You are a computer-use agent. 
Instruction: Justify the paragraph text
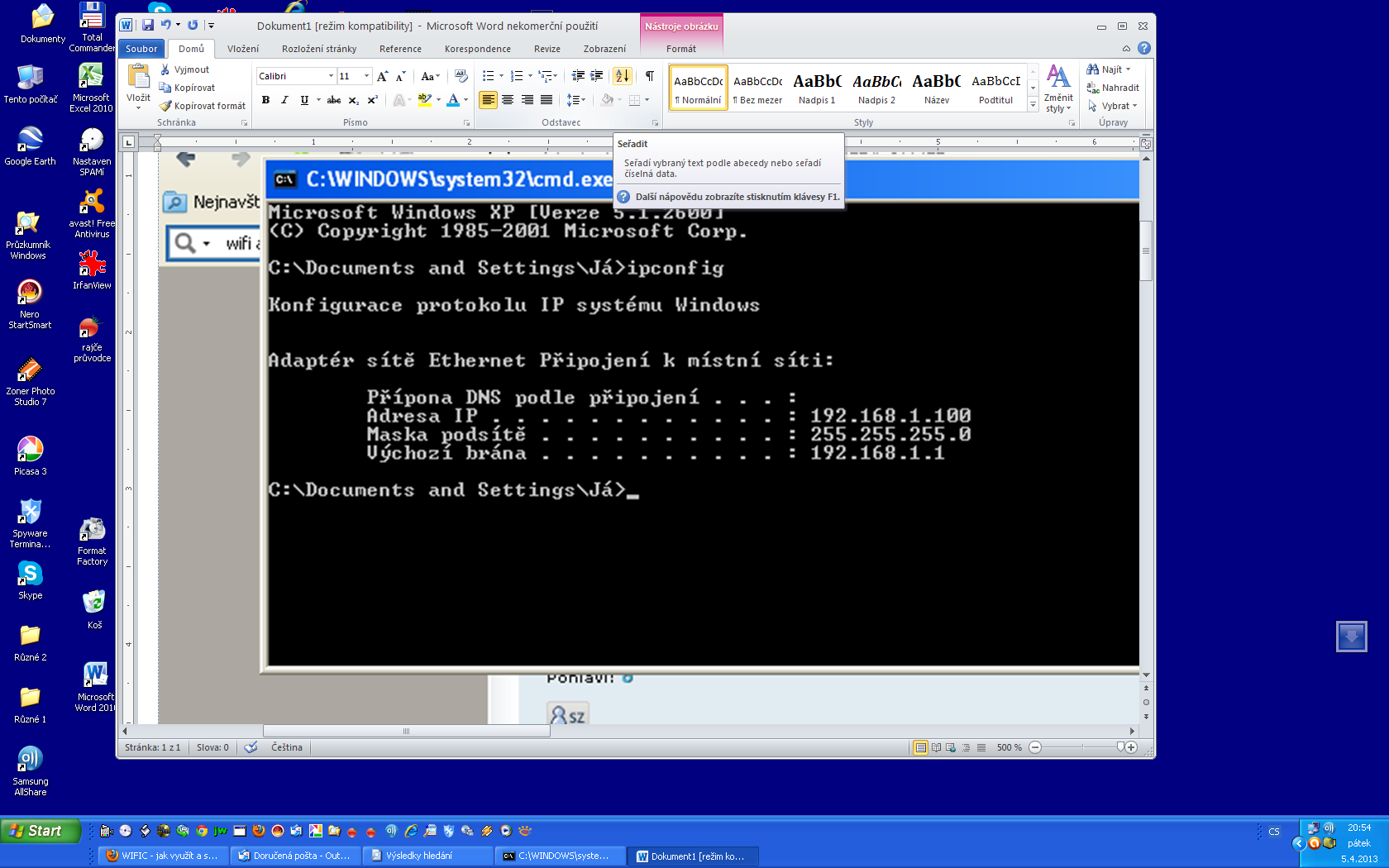tap(546, 100)
